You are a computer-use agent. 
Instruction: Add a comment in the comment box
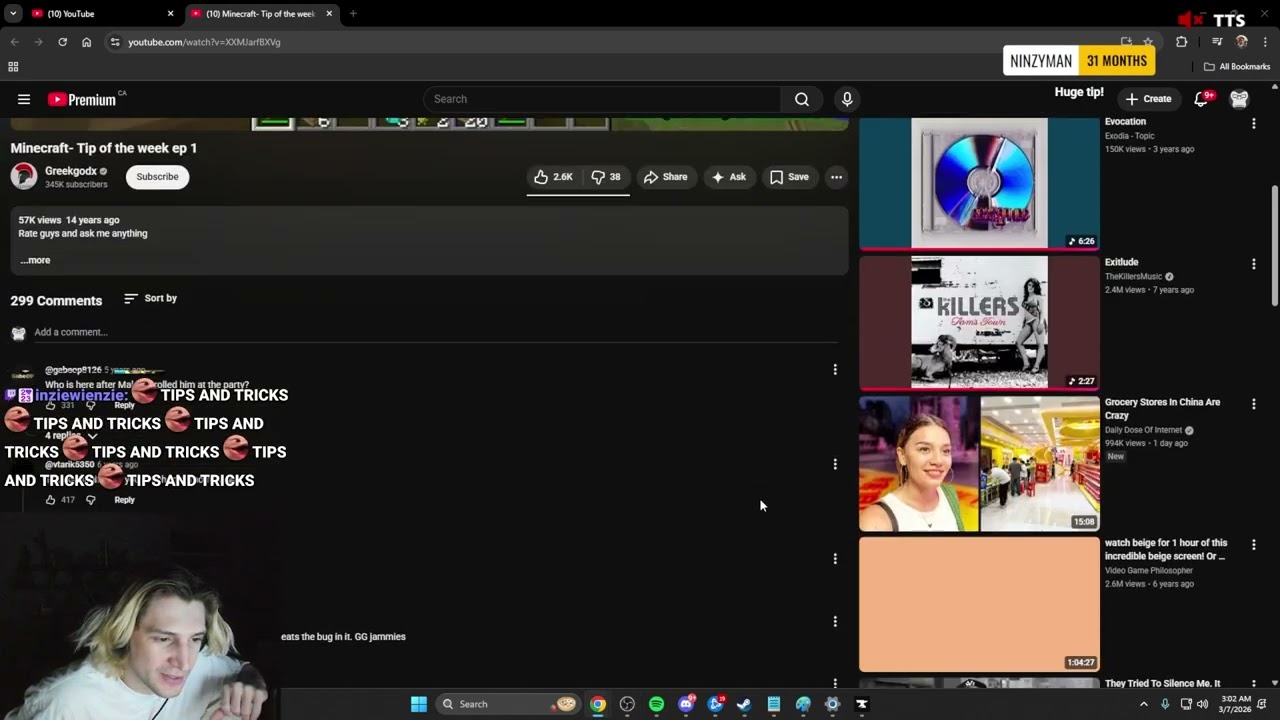tap(435, 332)
